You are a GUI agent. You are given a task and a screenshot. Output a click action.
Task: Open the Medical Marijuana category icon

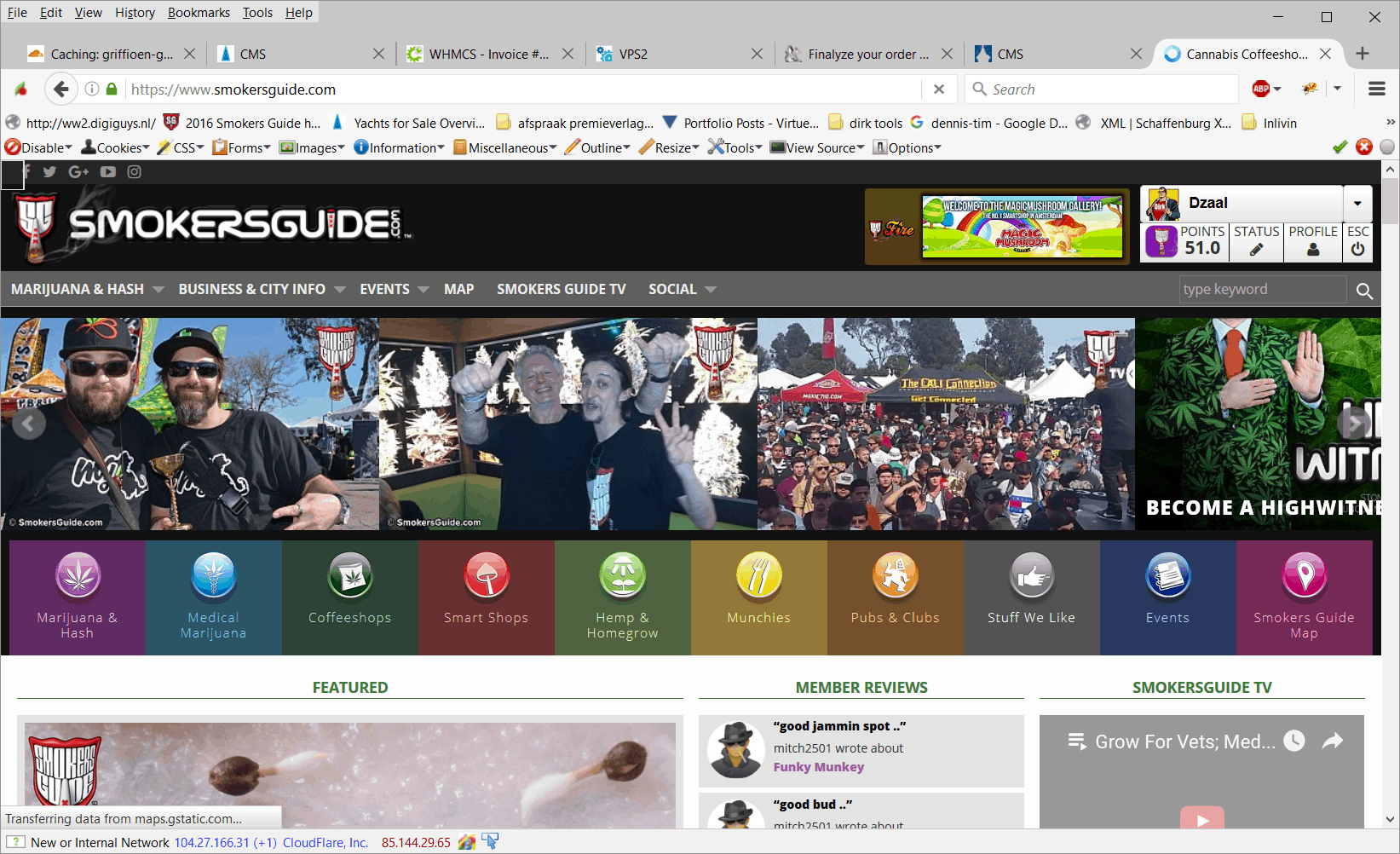[214, 576]
